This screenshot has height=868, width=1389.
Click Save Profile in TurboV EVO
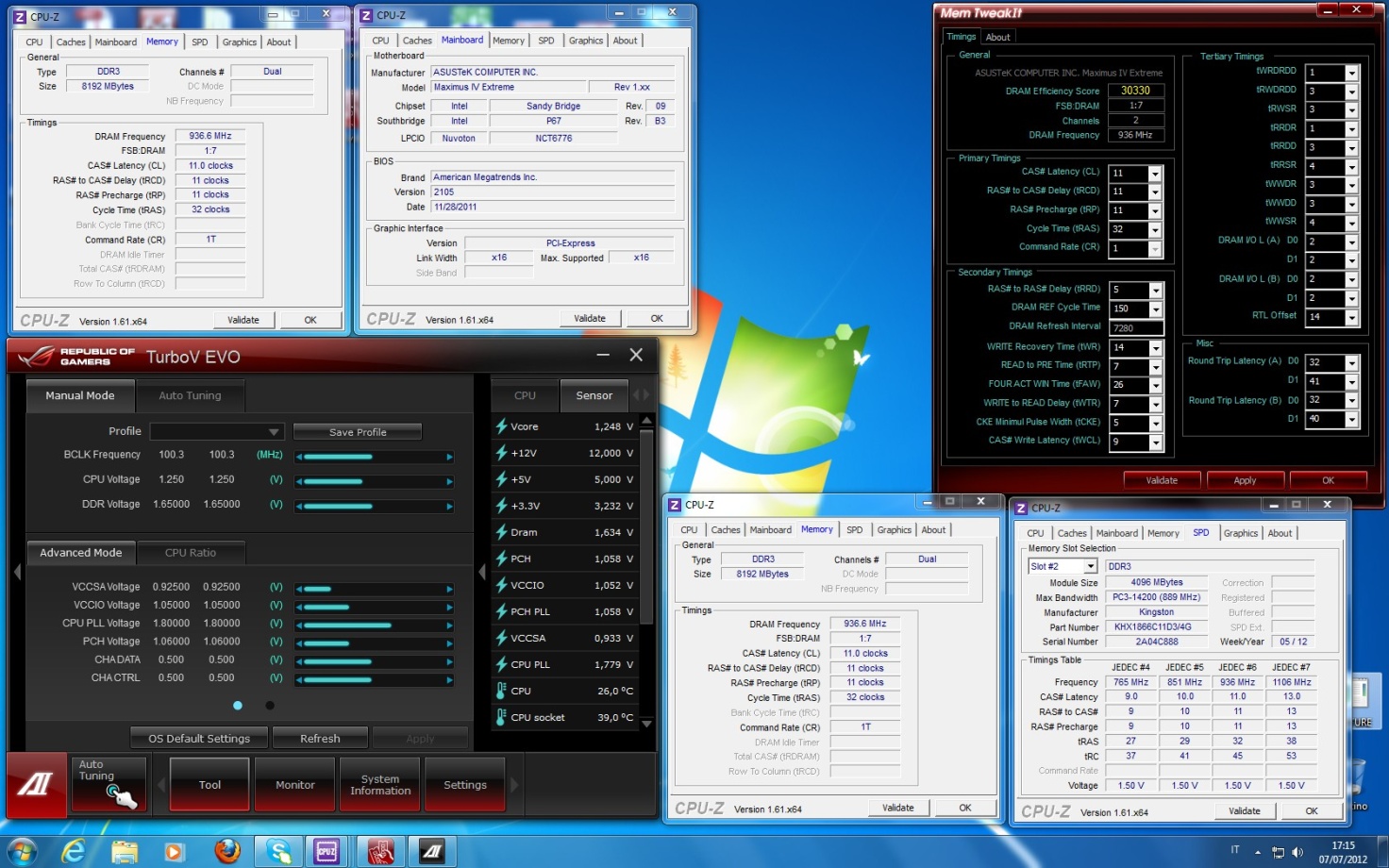click(x=358, y=432)
